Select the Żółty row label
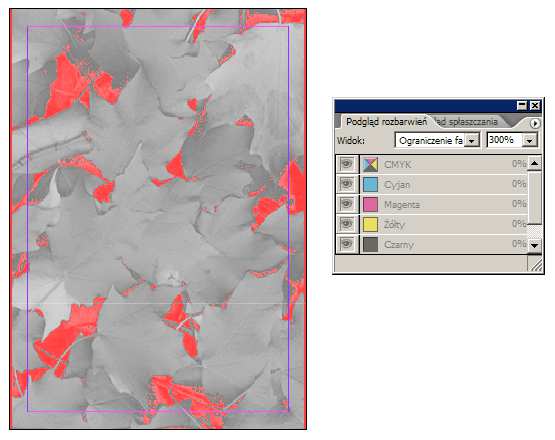The height and width of the screenshot is (440, 555). pos(394,224)
